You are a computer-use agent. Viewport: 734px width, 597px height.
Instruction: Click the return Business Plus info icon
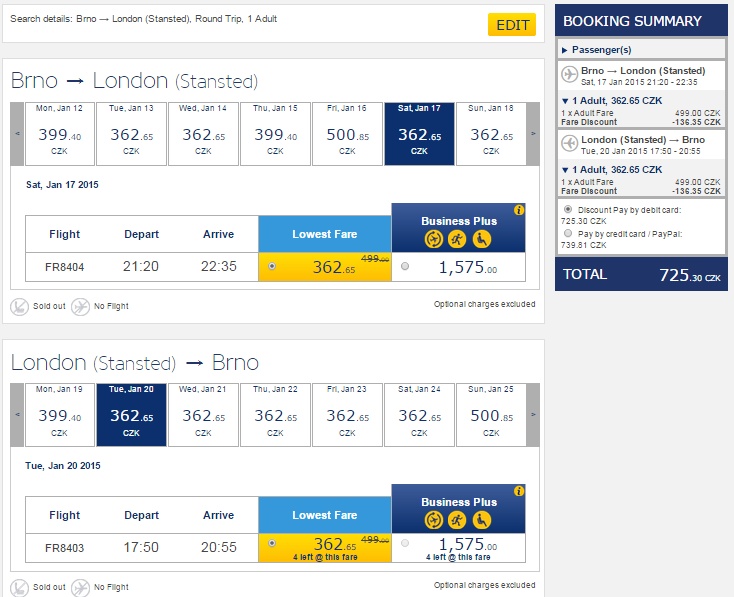[519, 491]
